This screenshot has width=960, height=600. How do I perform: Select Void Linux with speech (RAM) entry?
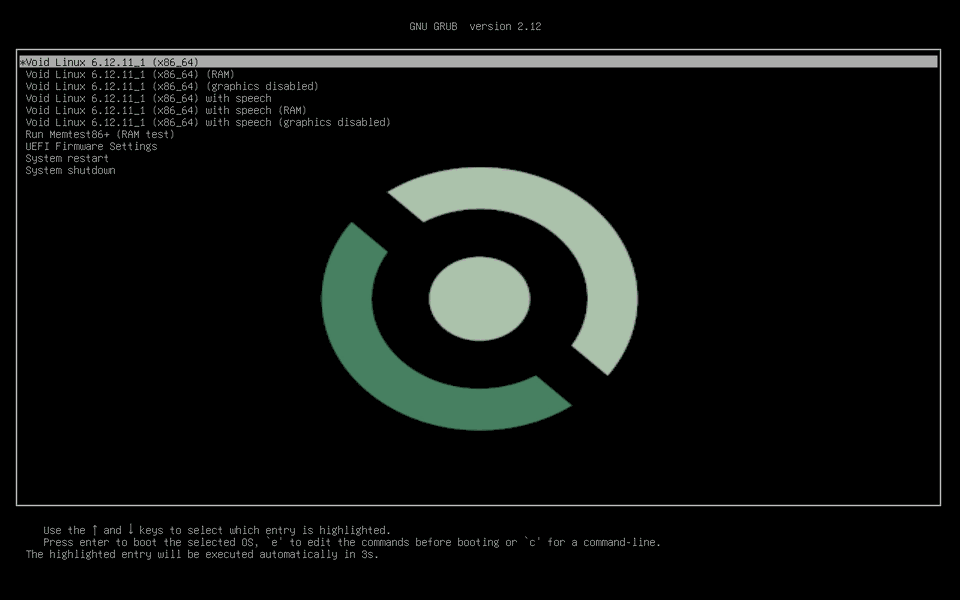pyautogui.click(x=166, y=110)
